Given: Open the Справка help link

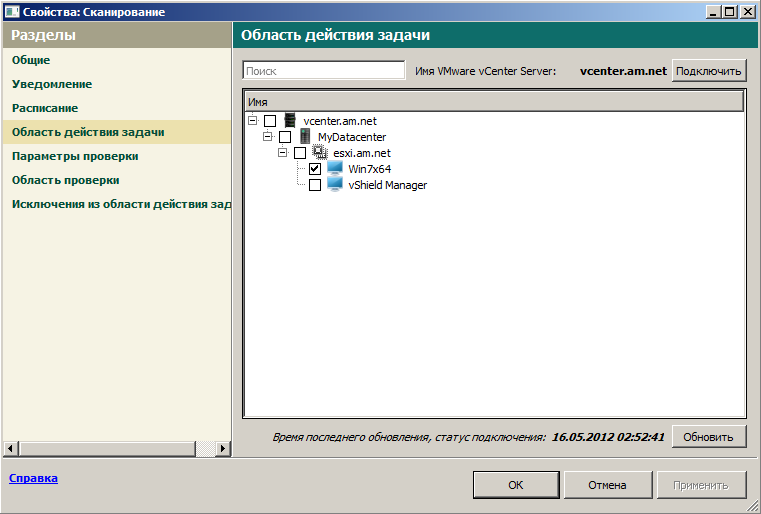Looking at the screenshot, I should (33, 478).
